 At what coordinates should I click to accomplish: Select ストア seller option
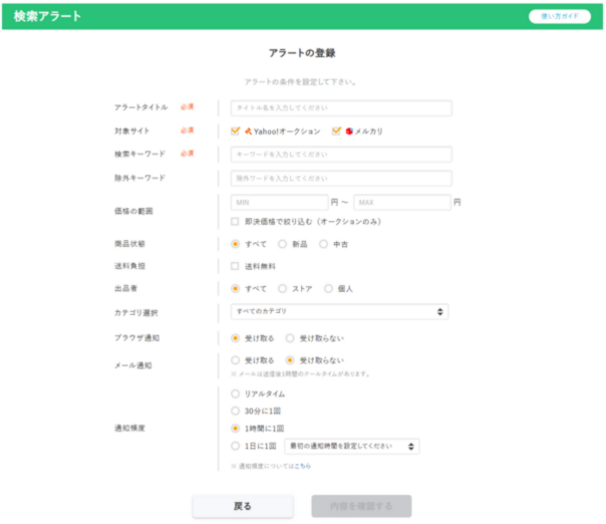point(283,289)
